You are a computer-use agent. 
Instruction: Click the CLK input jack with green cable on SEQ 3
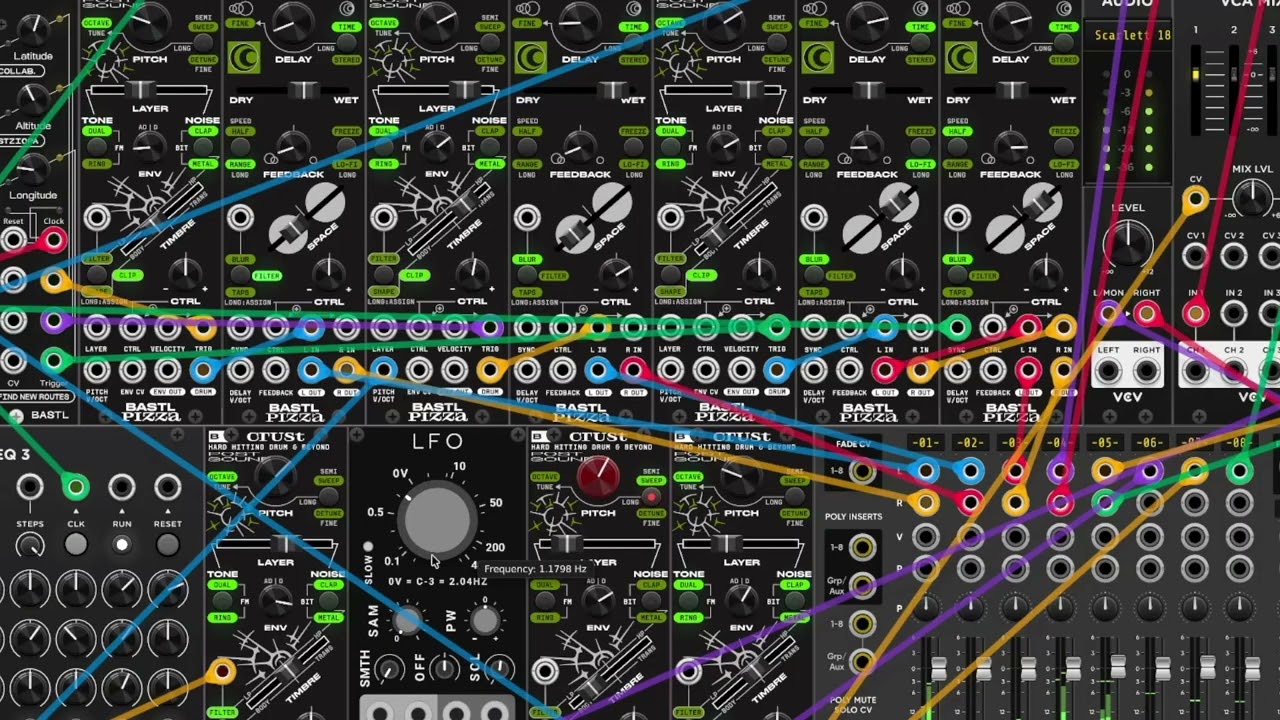coord(76,487)
